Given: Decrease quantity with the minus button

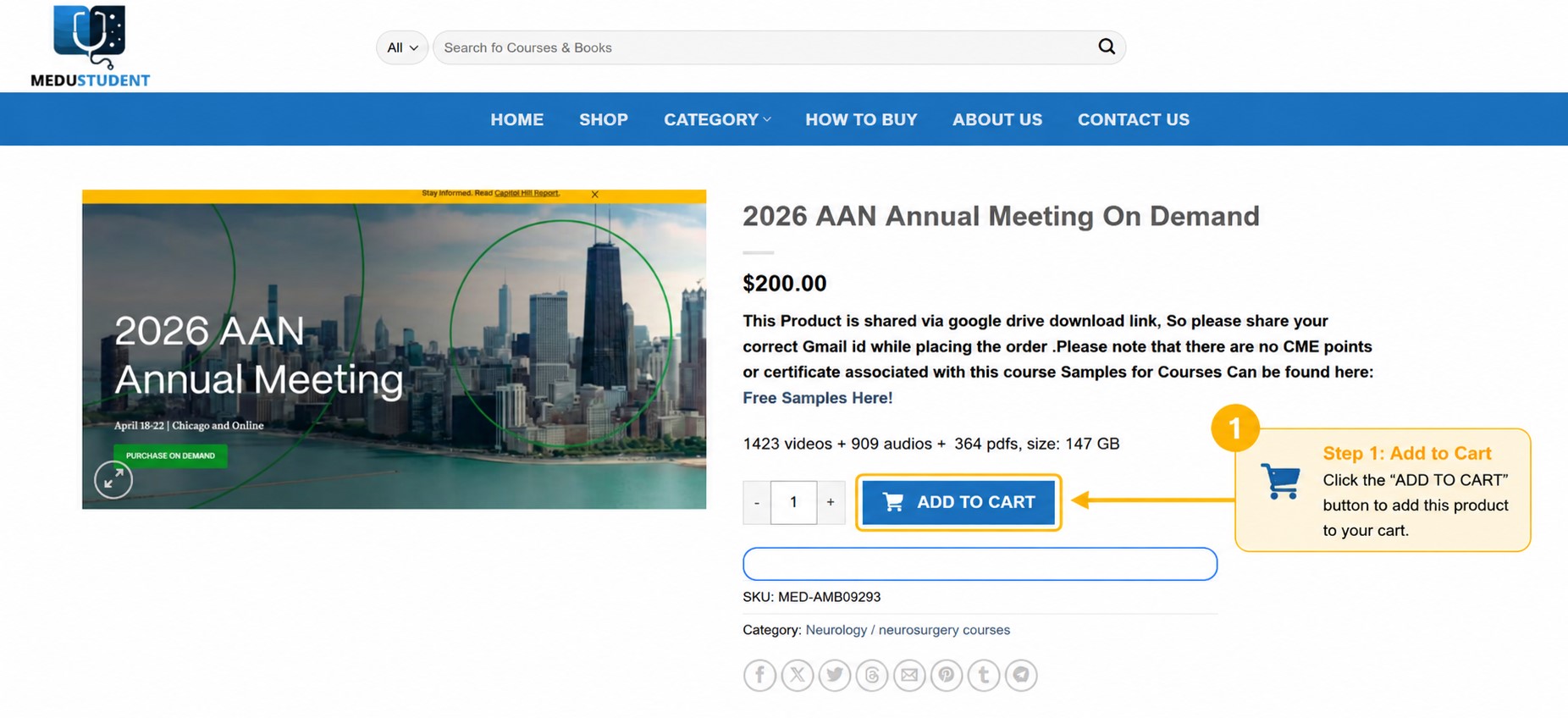Looking at the screenshot, I should pyautogui.click(x=757, y=502).
